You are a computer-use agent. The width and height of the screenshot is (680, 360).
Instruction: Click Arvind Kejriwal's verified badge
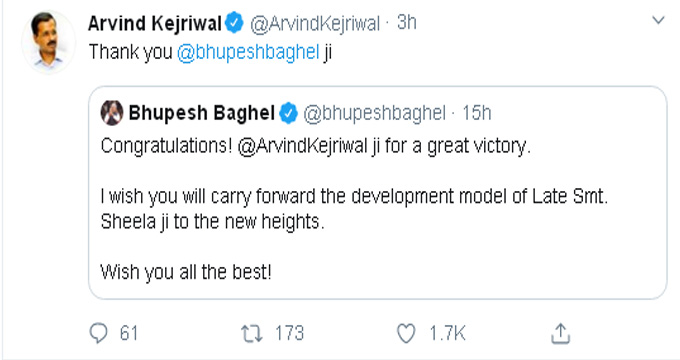235,23
